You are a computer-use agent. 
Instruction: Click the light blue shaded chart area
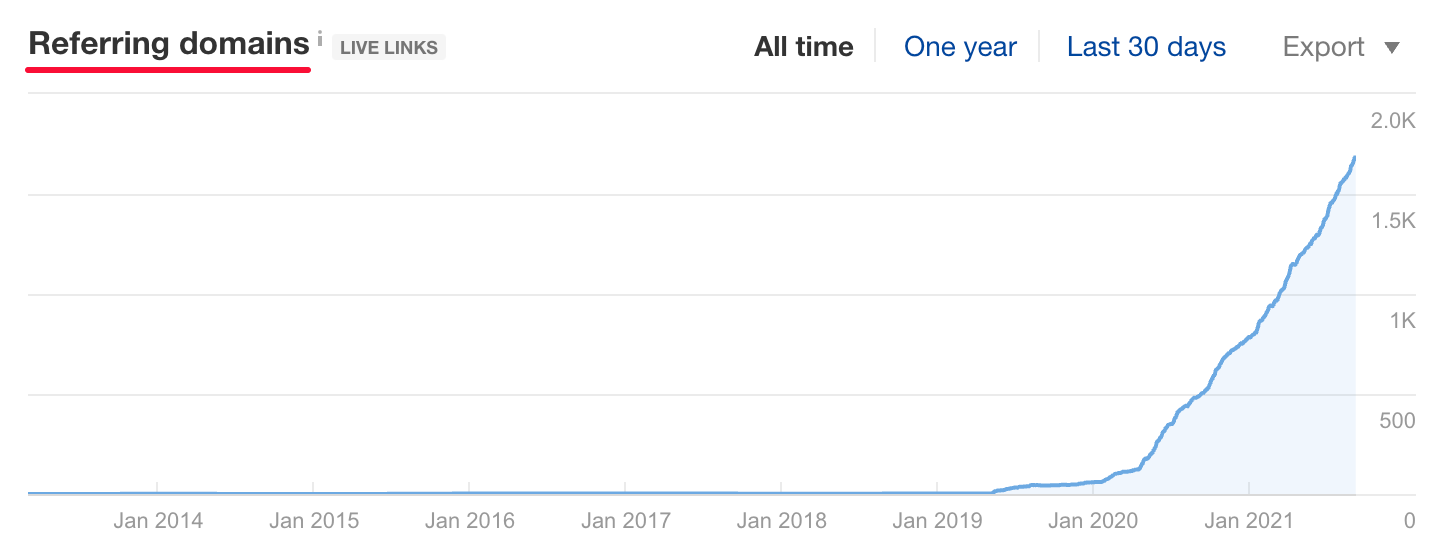click(1290, 420)
